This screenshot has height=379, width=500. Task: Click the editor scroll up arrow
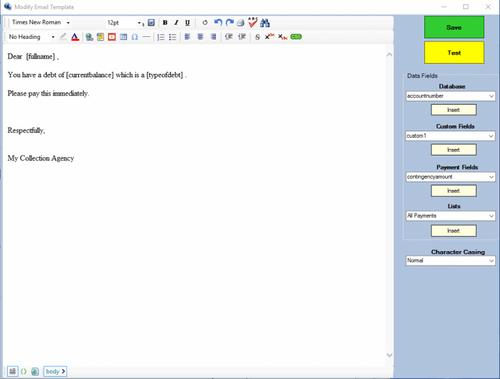coord(389,55)
